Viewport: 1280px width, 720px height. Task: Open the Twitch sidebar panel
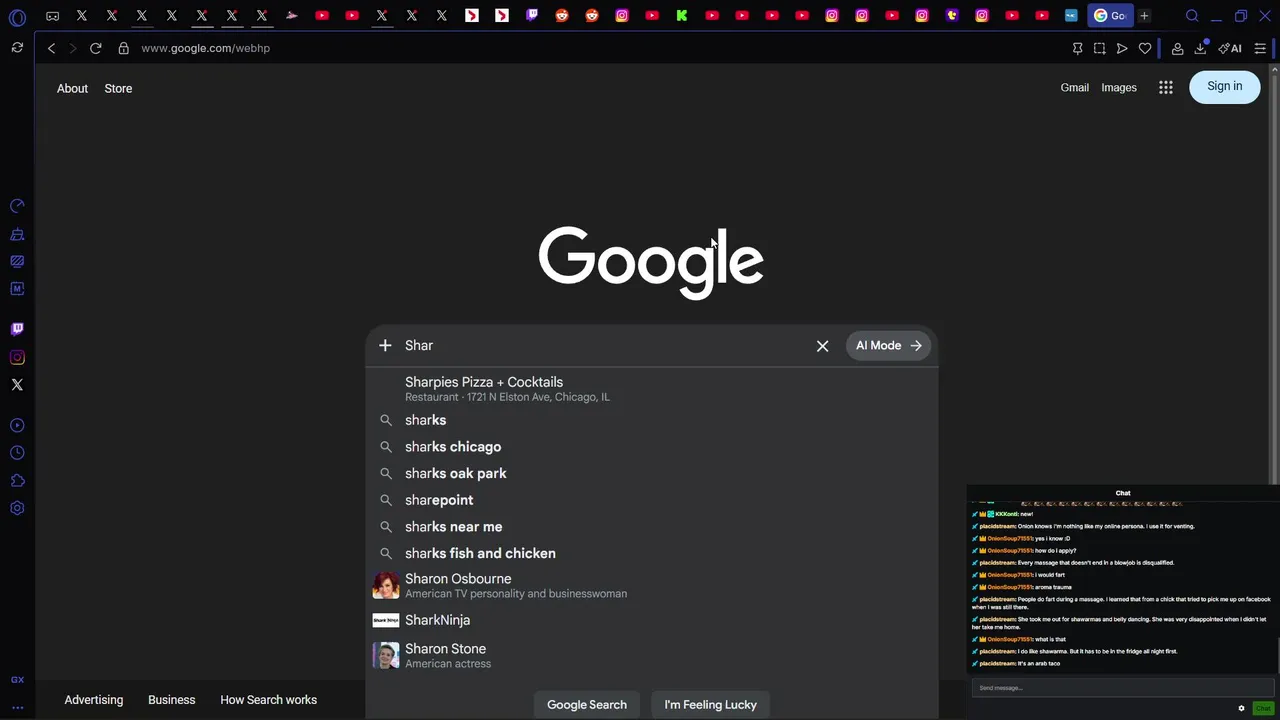tap(17, 329)
